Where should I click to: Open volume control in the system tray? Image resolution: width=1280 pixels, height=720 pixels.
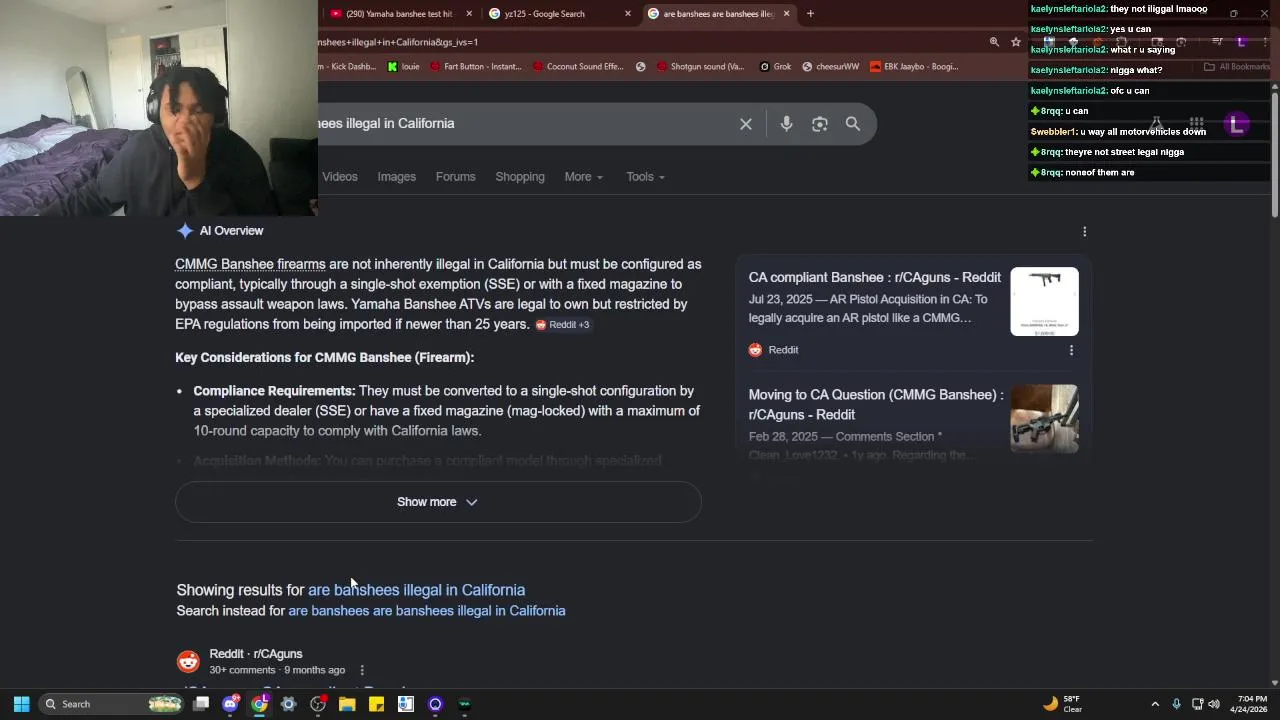point(1214,704)
